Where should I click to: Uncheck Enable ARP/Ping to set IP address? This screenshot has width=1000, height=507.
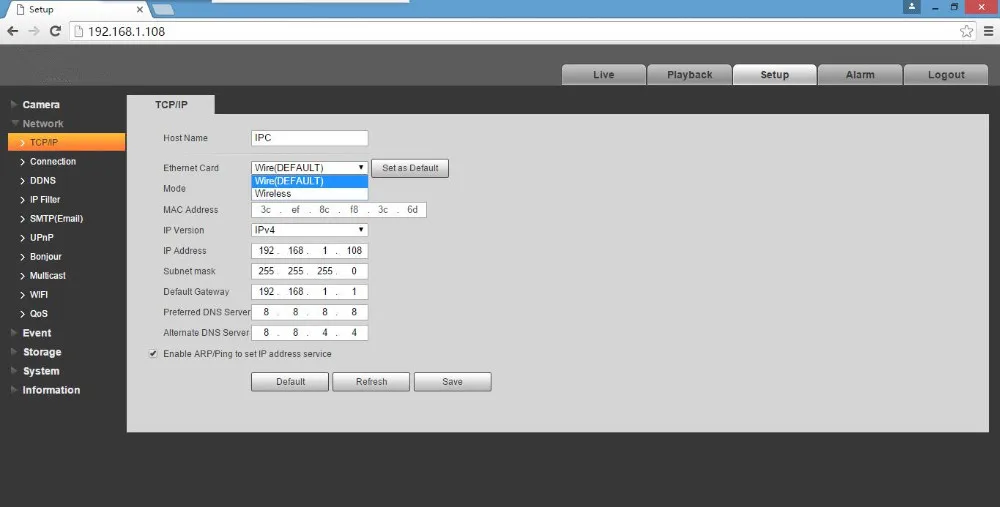(153, 353)
